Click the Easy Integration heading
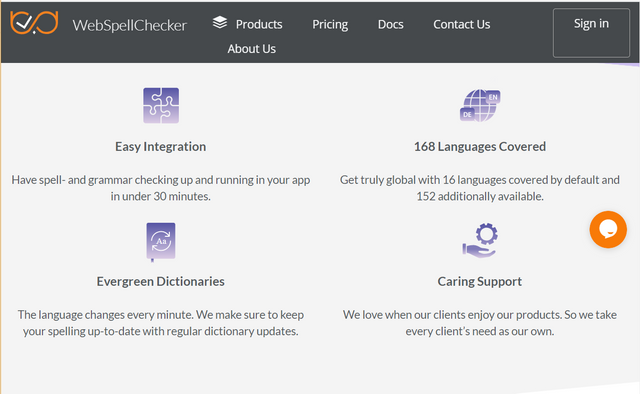 click(160, 147)
